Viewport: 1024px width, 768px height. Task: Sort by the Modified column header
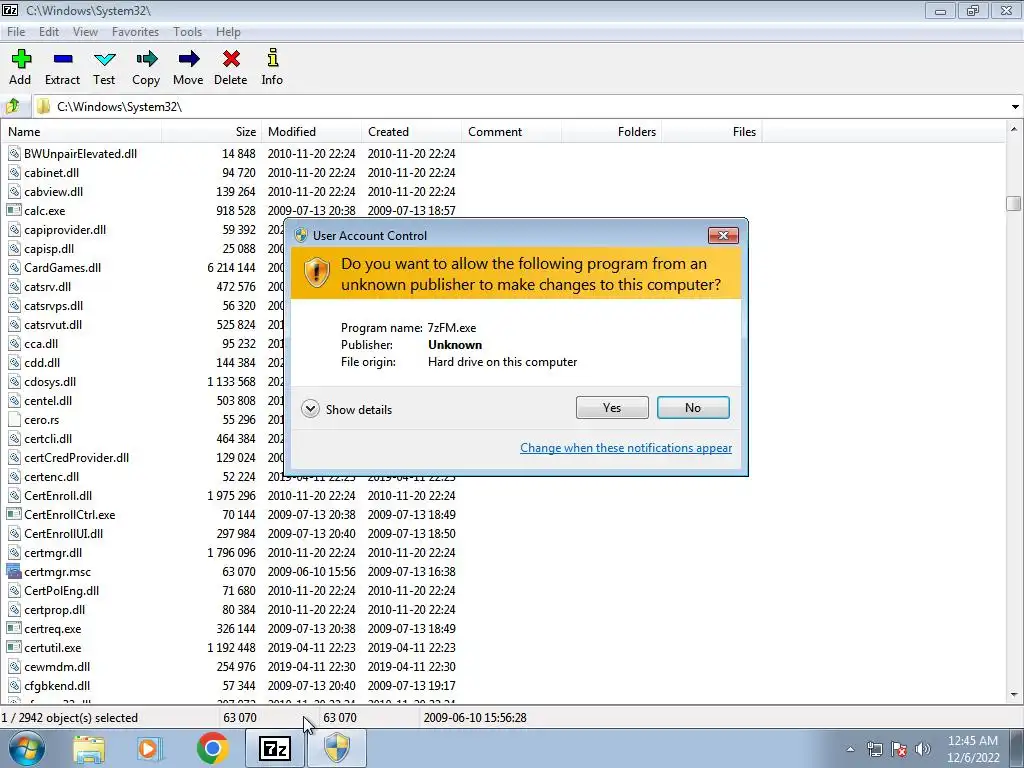click(312, 131)
